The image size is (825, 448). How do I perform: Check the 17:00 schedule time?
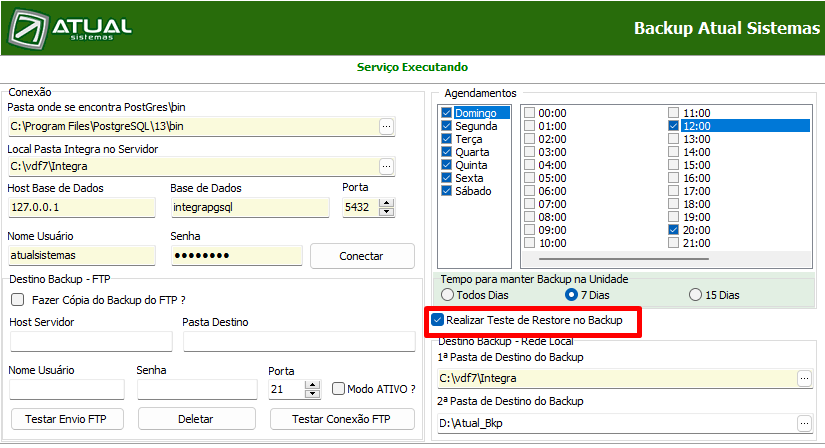coord(673,191)
